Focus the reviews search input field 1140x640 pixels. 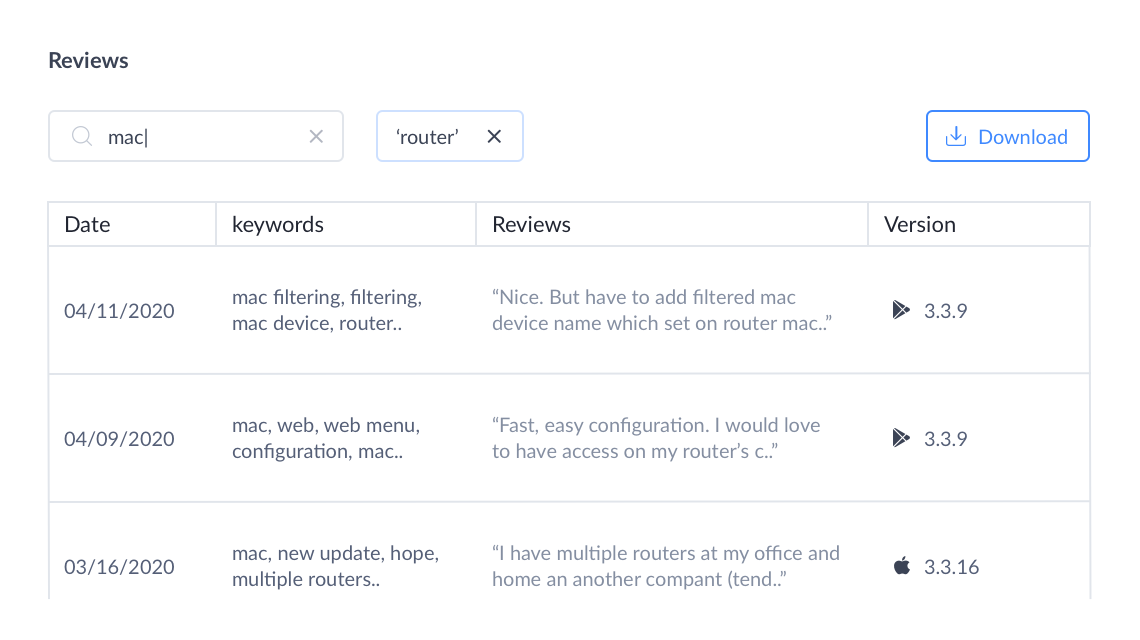[x=200, y=137]
